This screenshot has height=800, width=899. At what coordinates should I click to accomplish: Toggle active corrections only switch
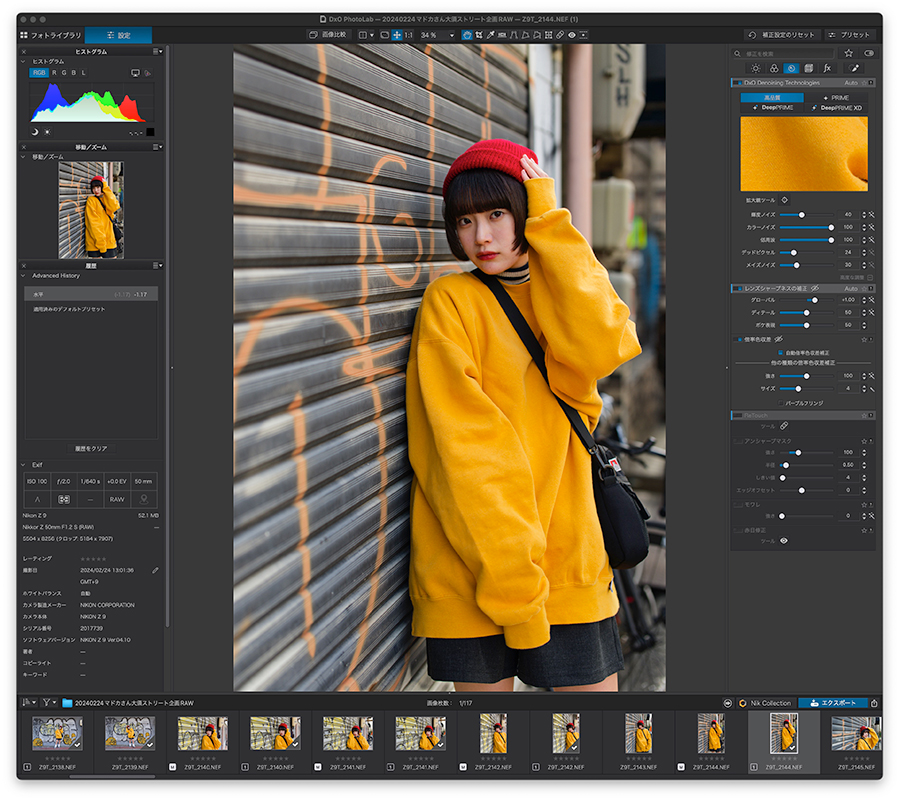tap(869, 53)
